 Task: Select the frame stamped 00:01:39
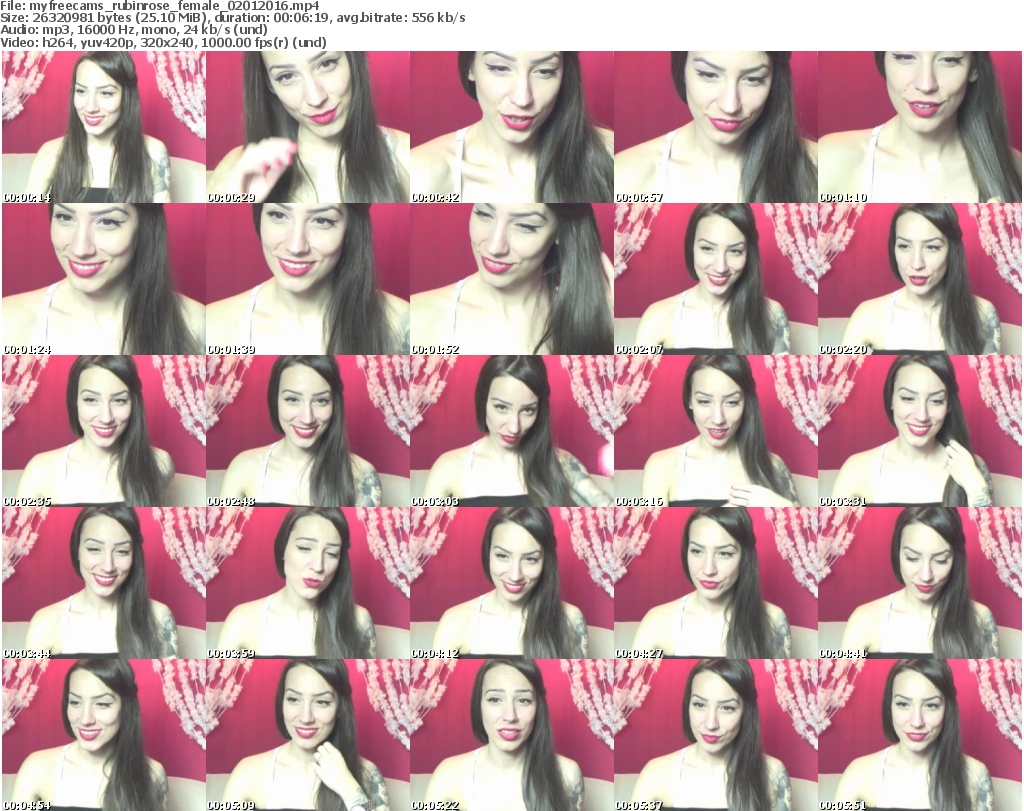click(308, 279)
